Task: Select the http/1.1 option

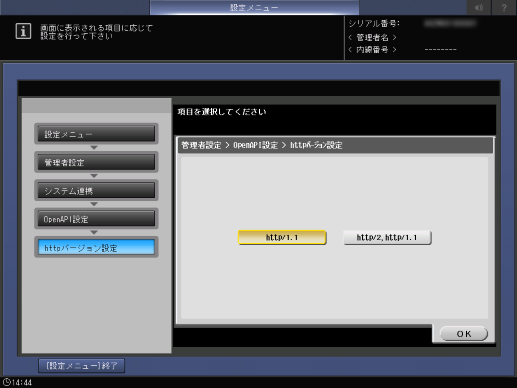Action: tap(282, 237)
